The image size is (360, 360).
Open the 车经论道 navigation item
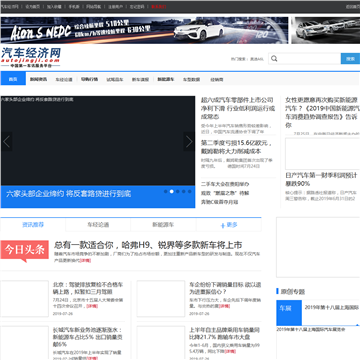[64, 80]
